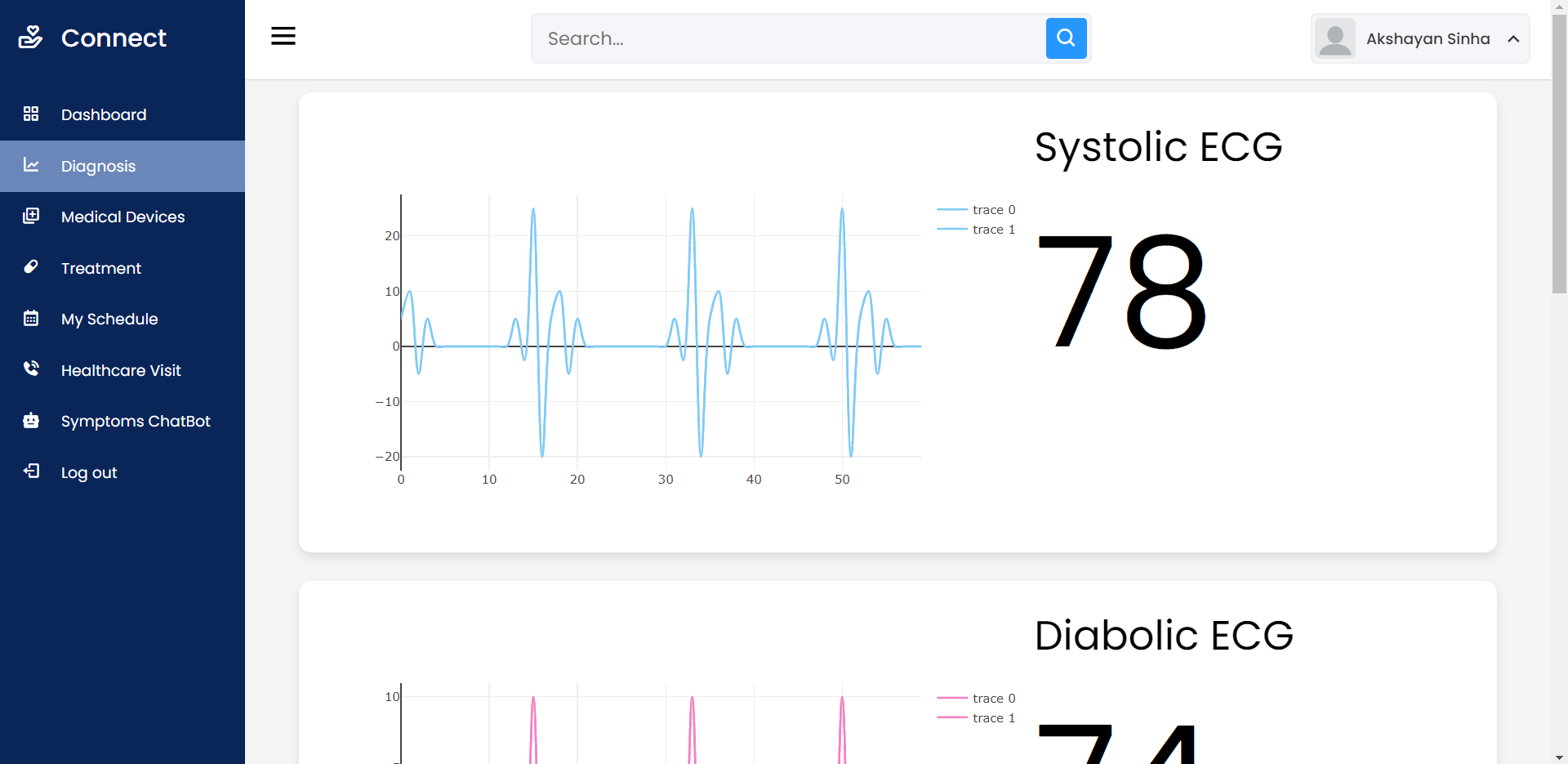Click the My Schedule calendar icon
The width and height of the screenshot is (1568, 764).
coord(31,318)
